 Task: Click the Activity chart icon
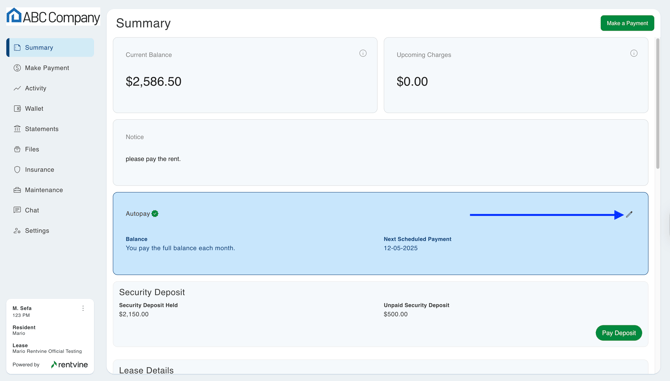point(17,88)
